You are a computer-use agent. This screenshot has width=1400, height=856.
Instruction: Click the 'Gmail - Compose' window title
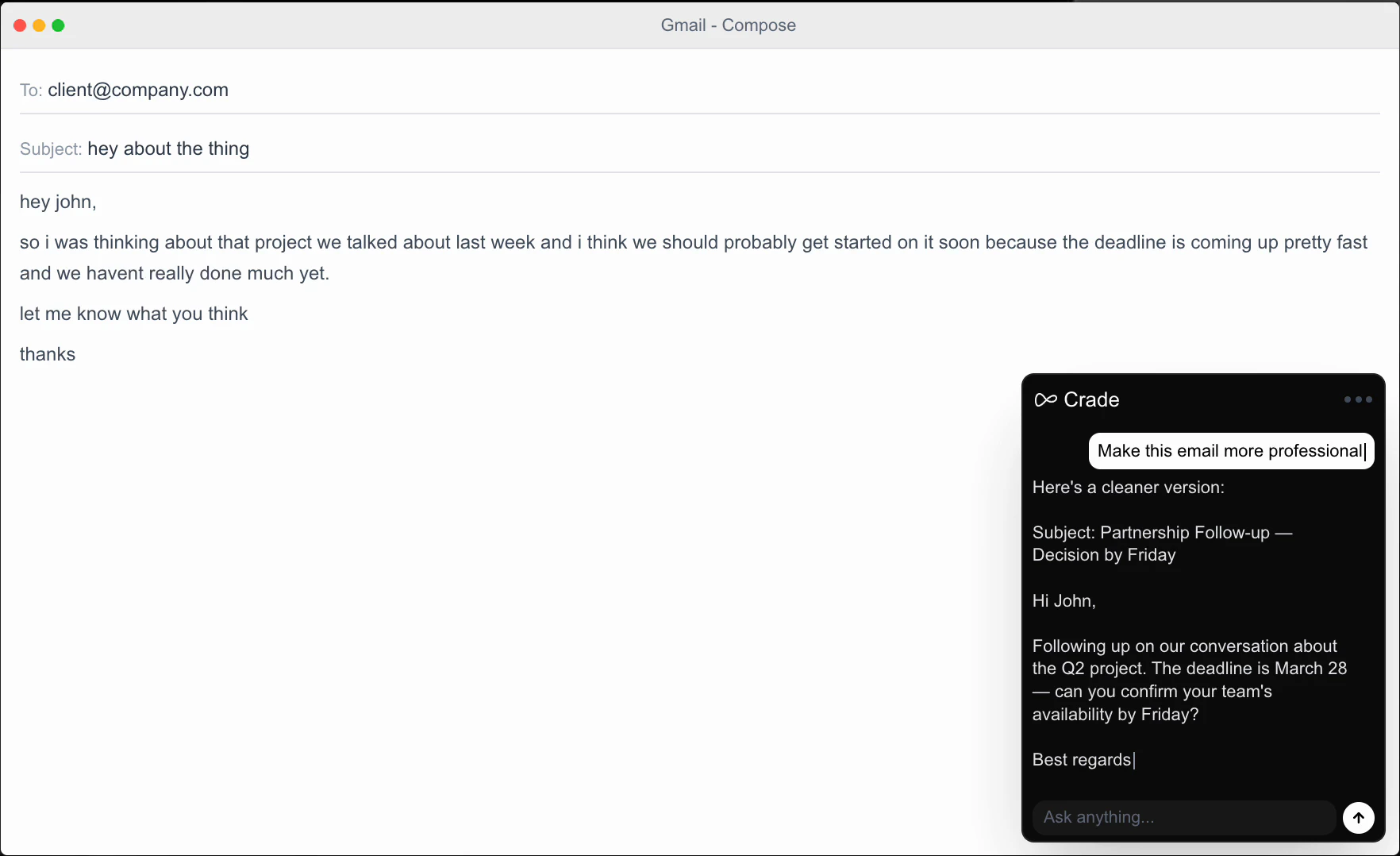tap(728, 25)
